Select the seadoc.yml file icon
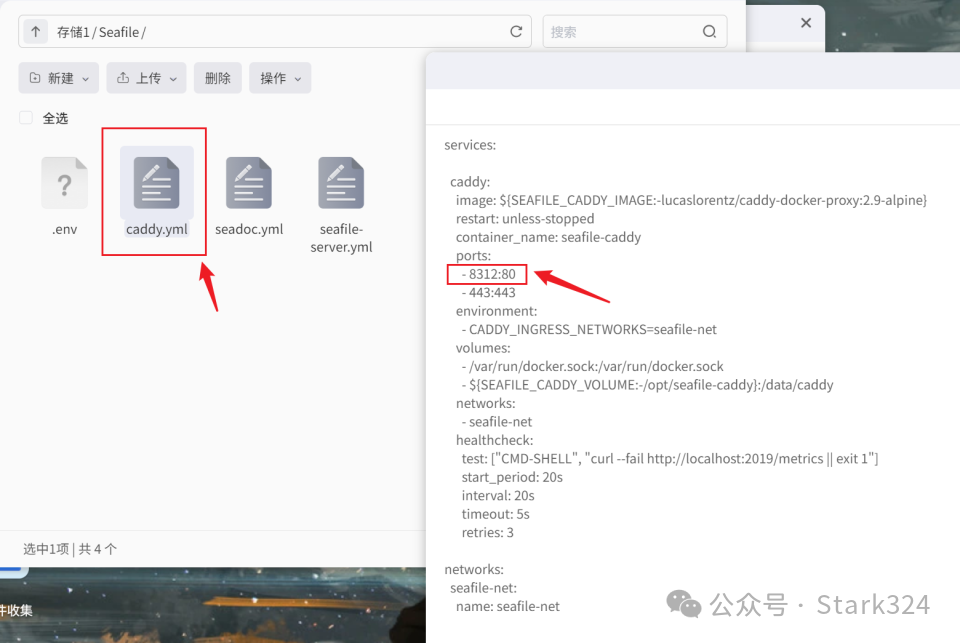Viewport: 960px width, 643px height. pos(249,182)
